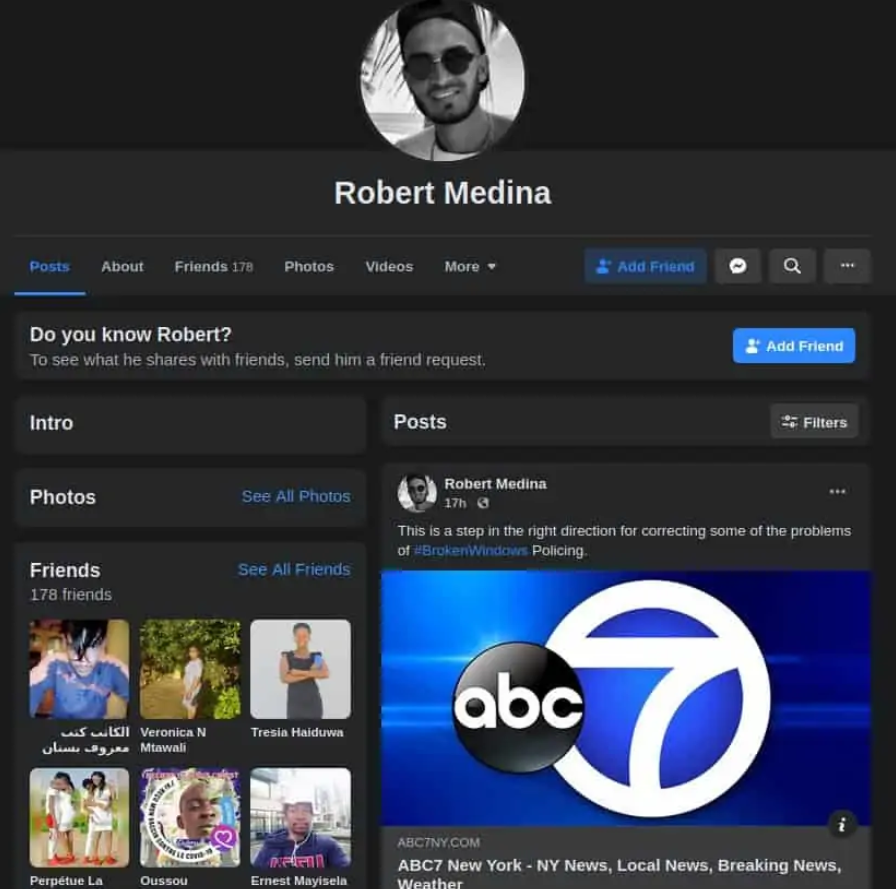Image resolution: width=896 pixels, height=889 pixels.
Task: Open the posts Filters button
Action: (x=814, y=422)
